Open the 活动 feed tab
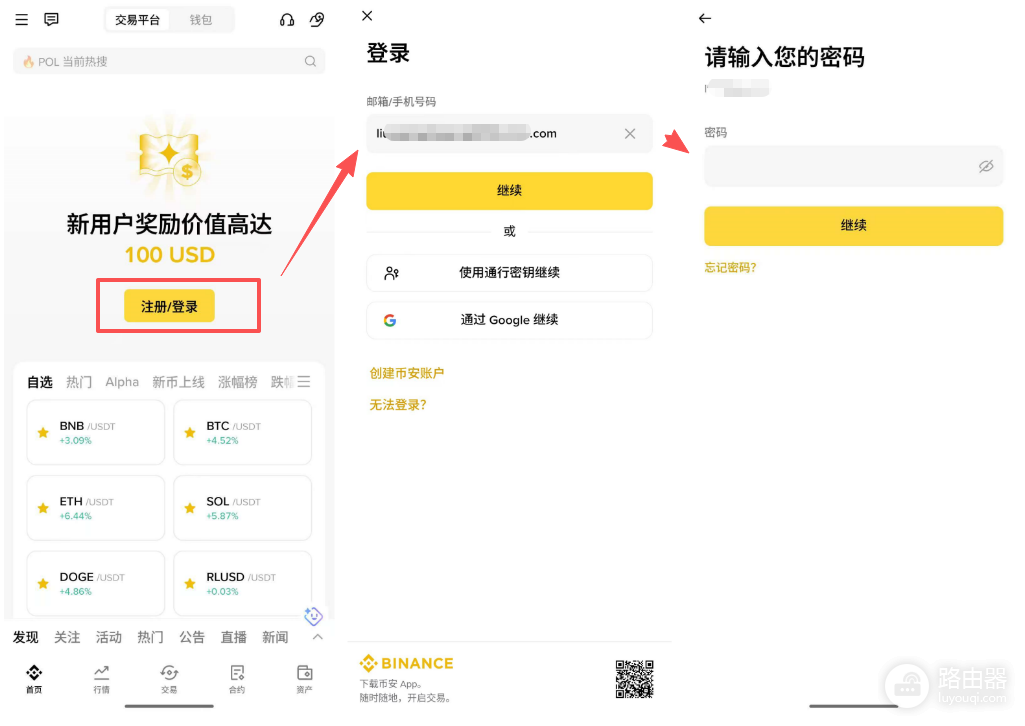 pyautogui.click(x=109, y=637)
